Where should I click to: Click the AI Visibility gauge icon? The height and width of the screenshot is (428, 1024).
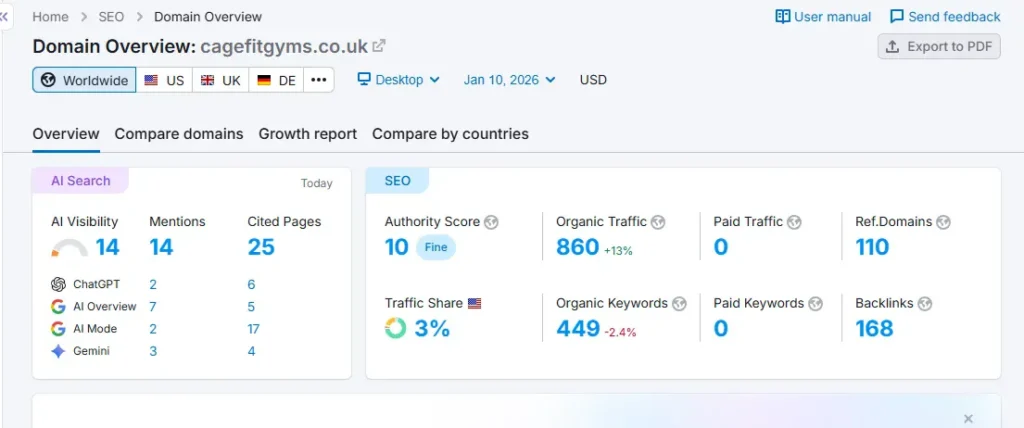tap(69, 248)
